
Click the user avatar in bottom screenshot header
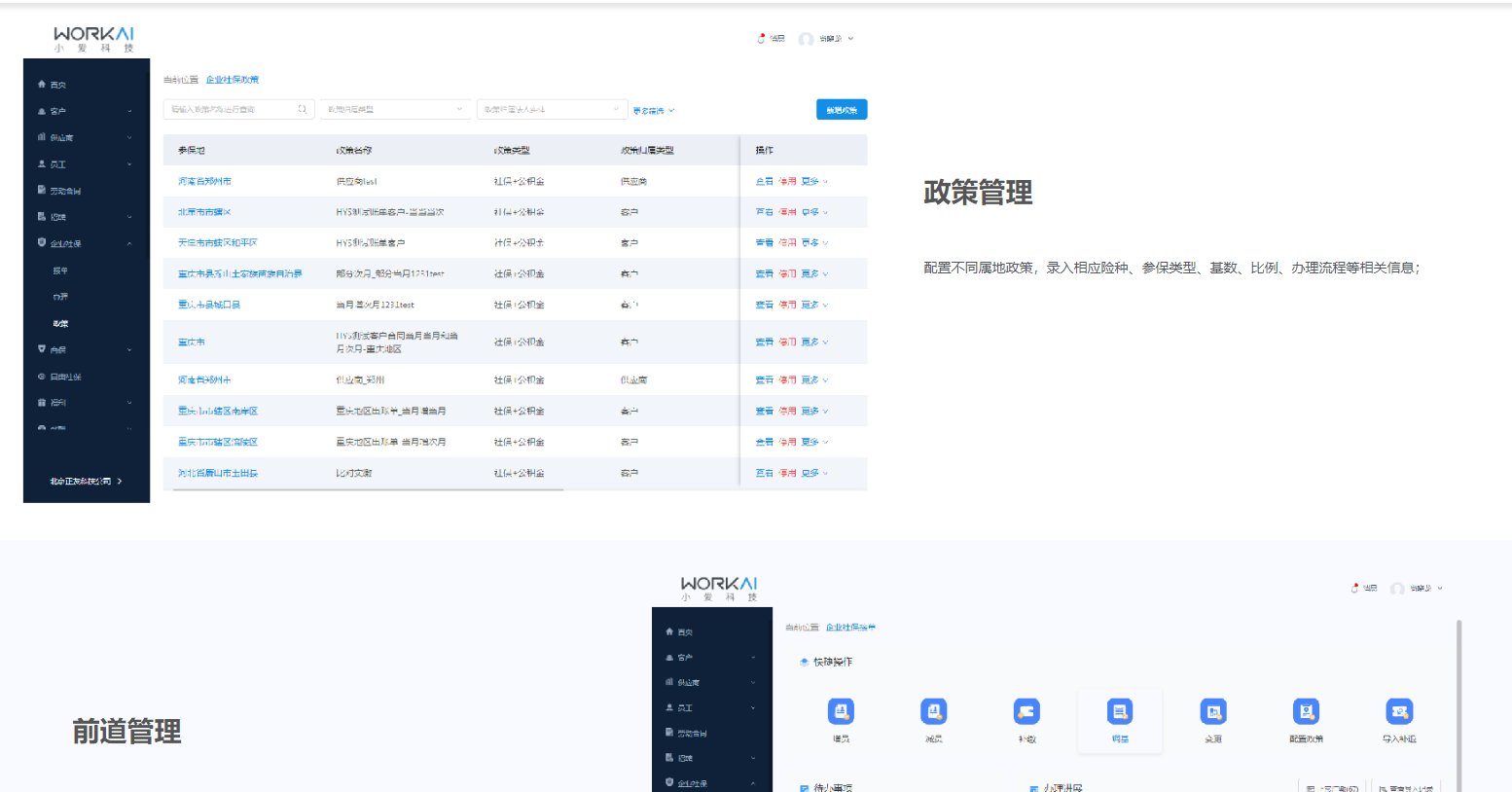point(1397,589)
